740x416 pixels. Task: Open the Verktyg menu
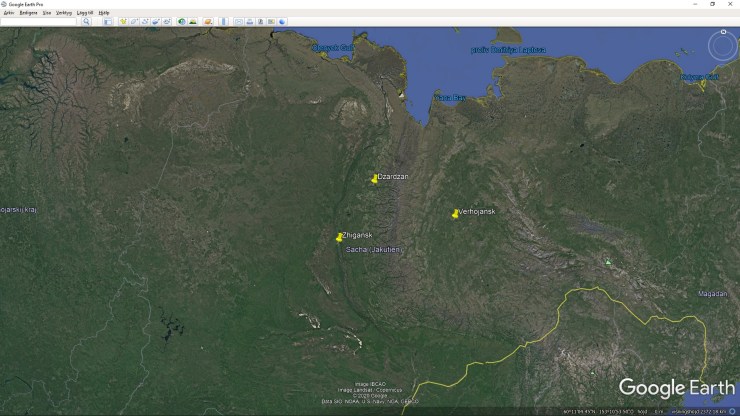(64, 13)
